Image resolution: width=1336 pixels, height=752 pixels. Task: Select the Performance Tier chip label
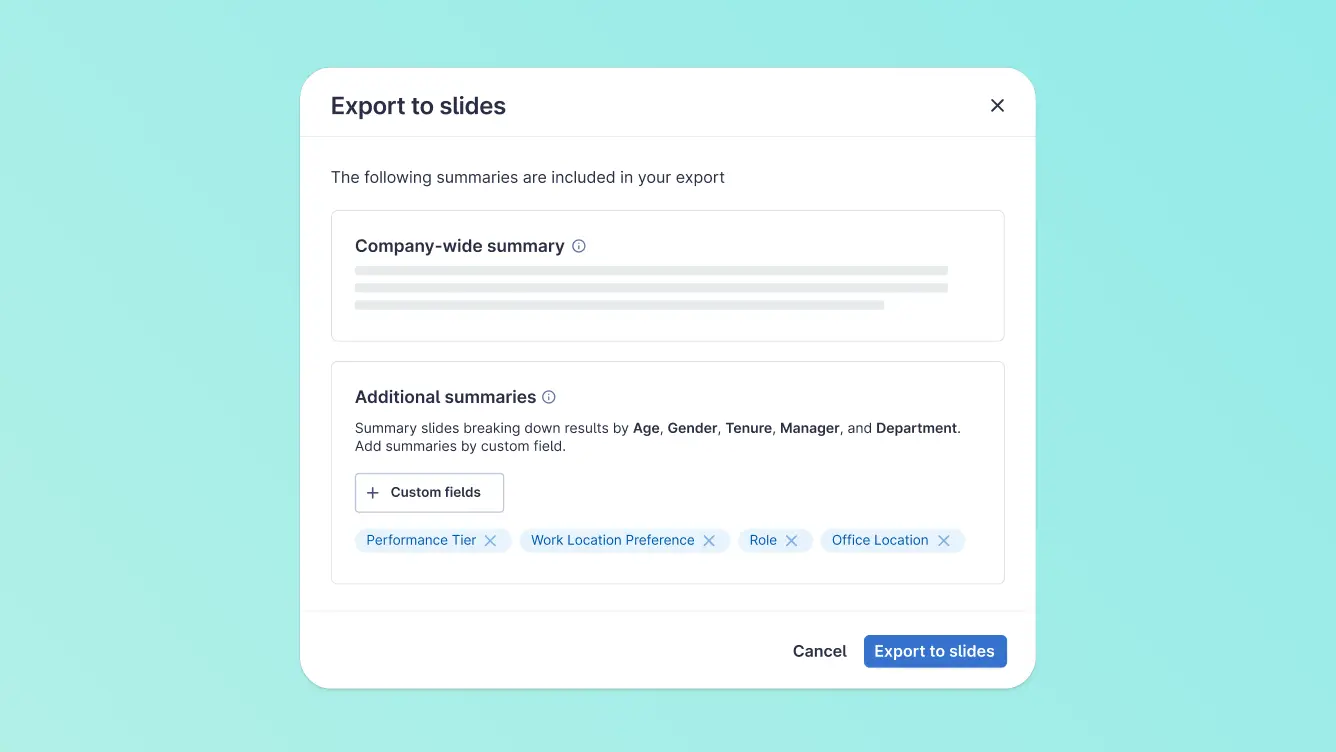(x=421, y=540)
